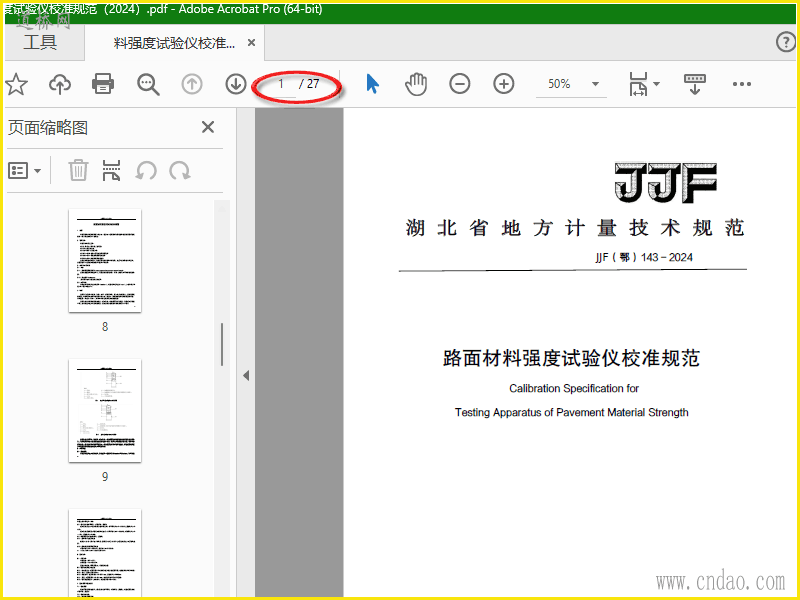The width and height of the screenshot is (800, 600).
Task: Select page 9 thumbnail
Action: point(105,410)
